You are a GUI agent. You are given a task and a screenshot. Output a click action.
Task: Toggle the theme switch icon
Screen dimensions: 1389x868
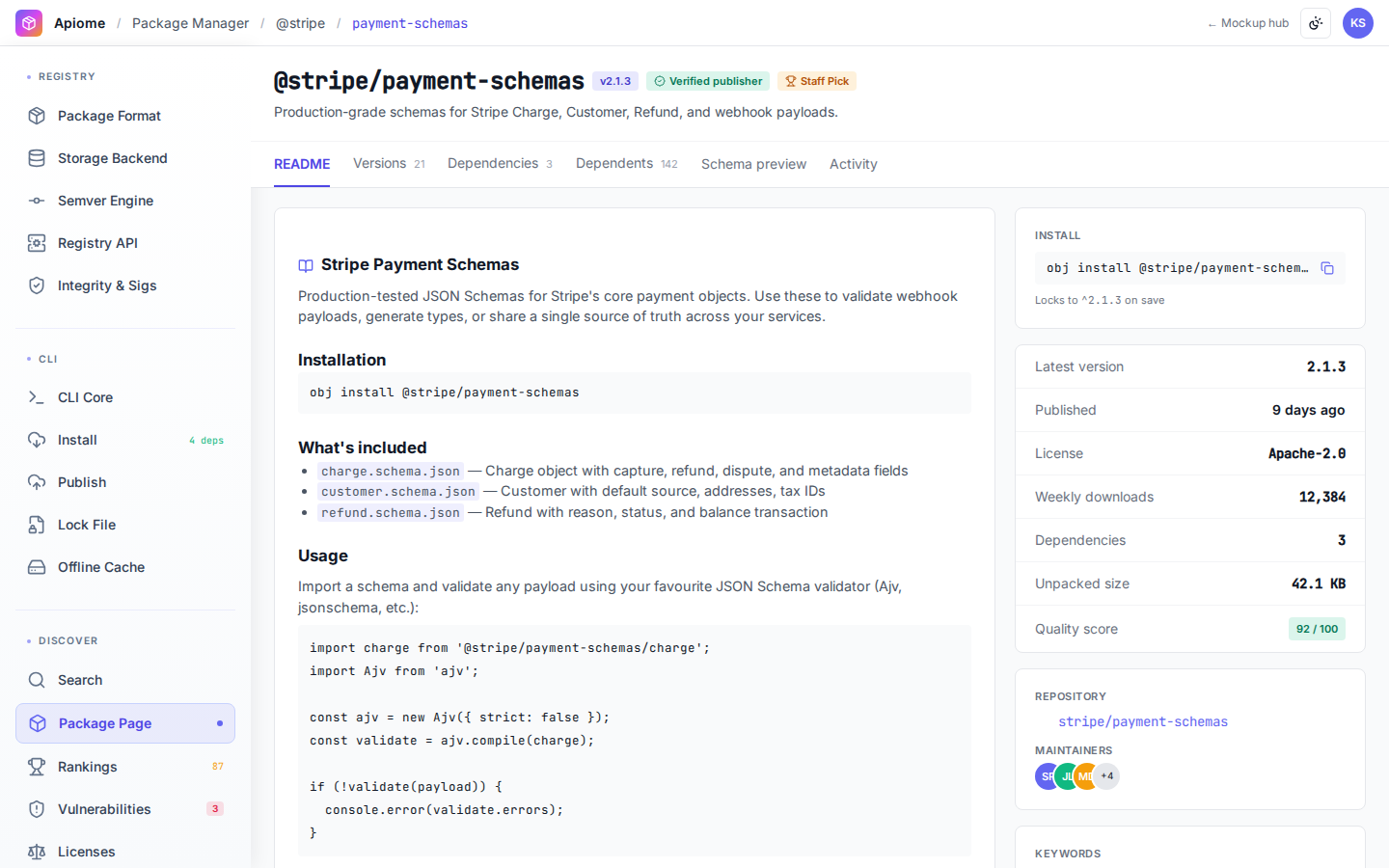(x=1316, y=23)
